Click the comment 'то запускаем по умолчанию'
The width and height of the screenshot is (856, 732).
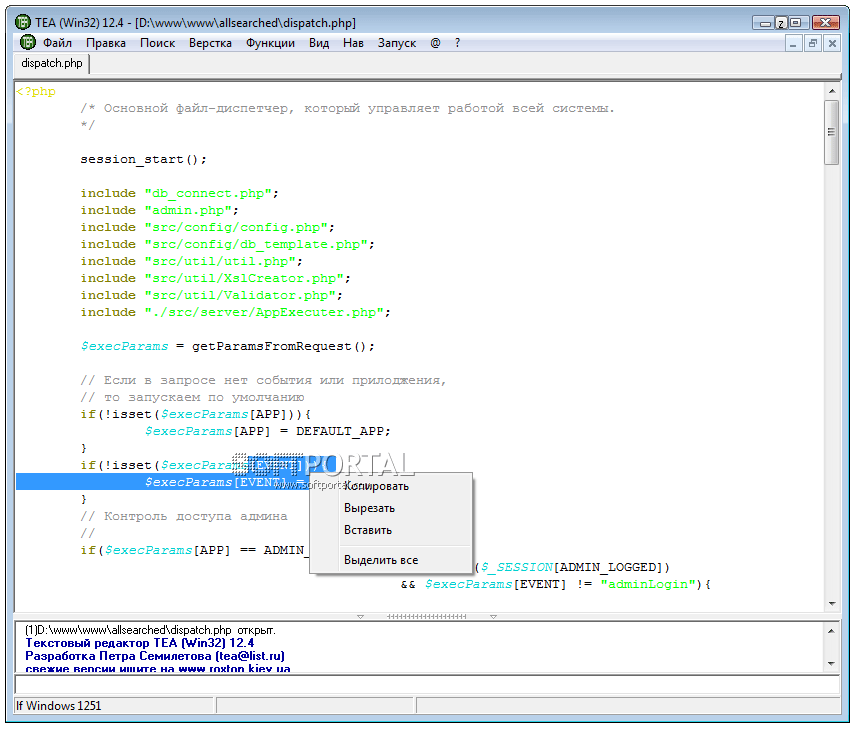(193, 397)
